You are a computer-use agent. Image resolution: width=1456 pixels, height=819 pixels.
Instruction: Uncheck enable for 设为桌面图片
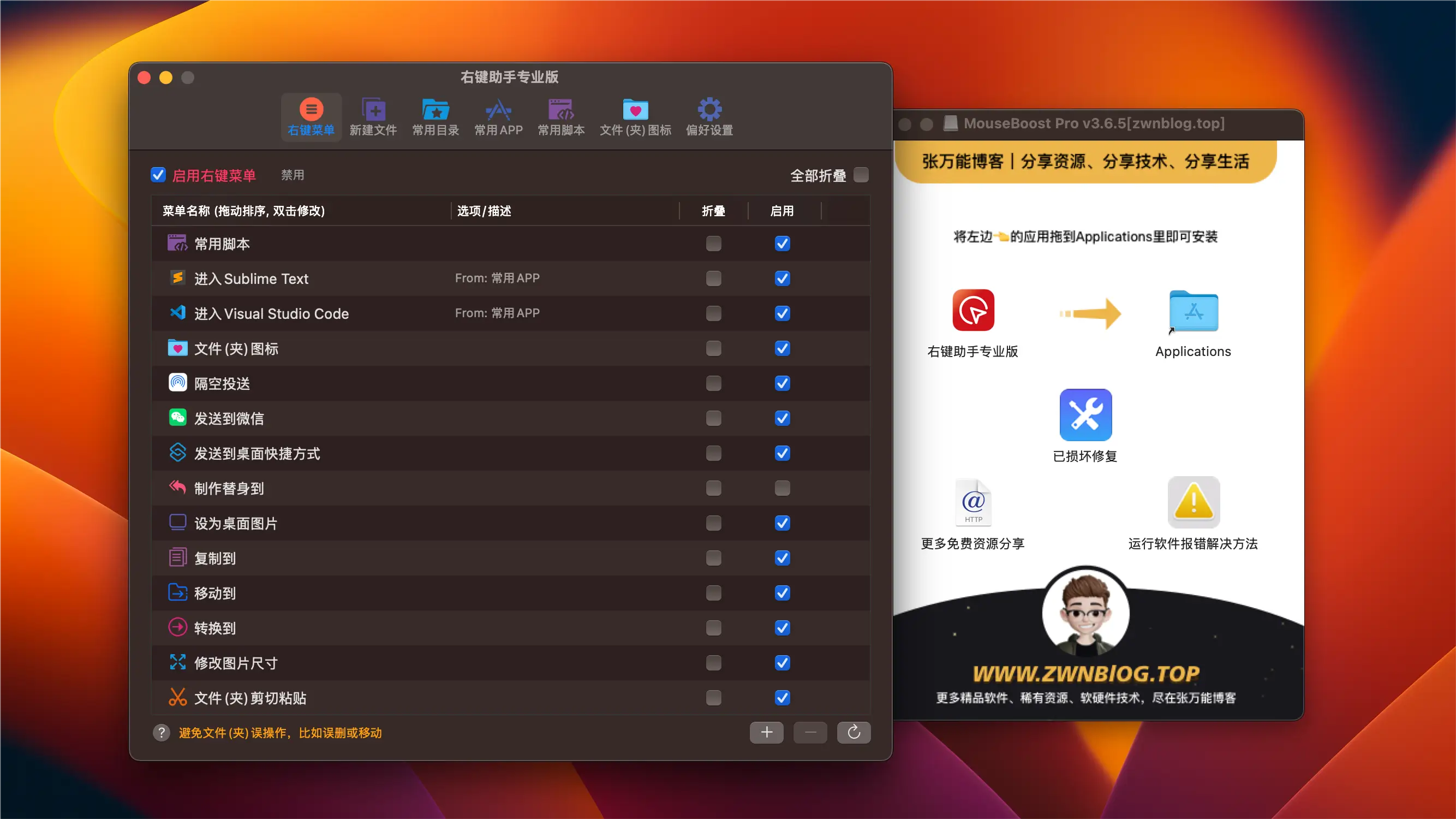tap(782, 523)
